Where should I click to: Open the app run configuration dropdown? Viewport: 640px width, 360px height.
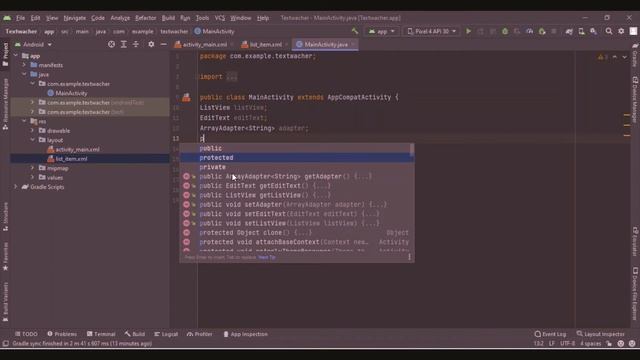[x=382, y=31]
